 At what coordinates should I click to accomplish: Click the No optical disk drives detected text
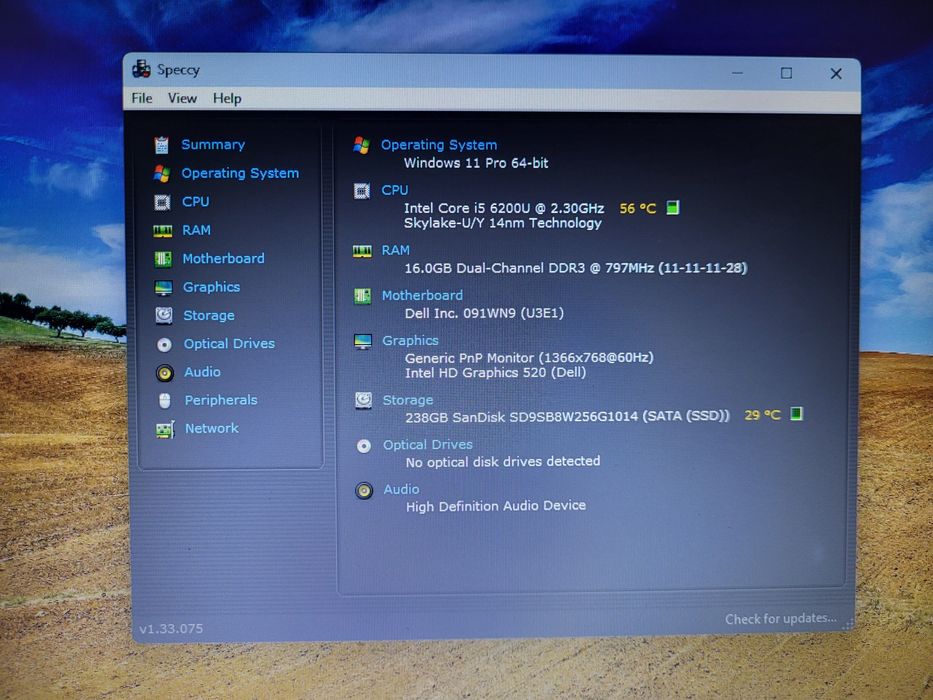point(503,462)
